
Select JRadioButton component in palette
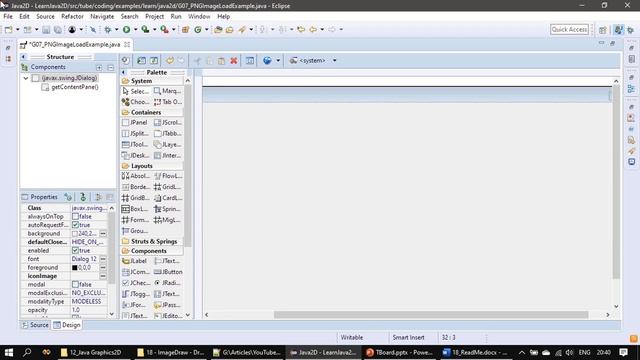point(167,283)
